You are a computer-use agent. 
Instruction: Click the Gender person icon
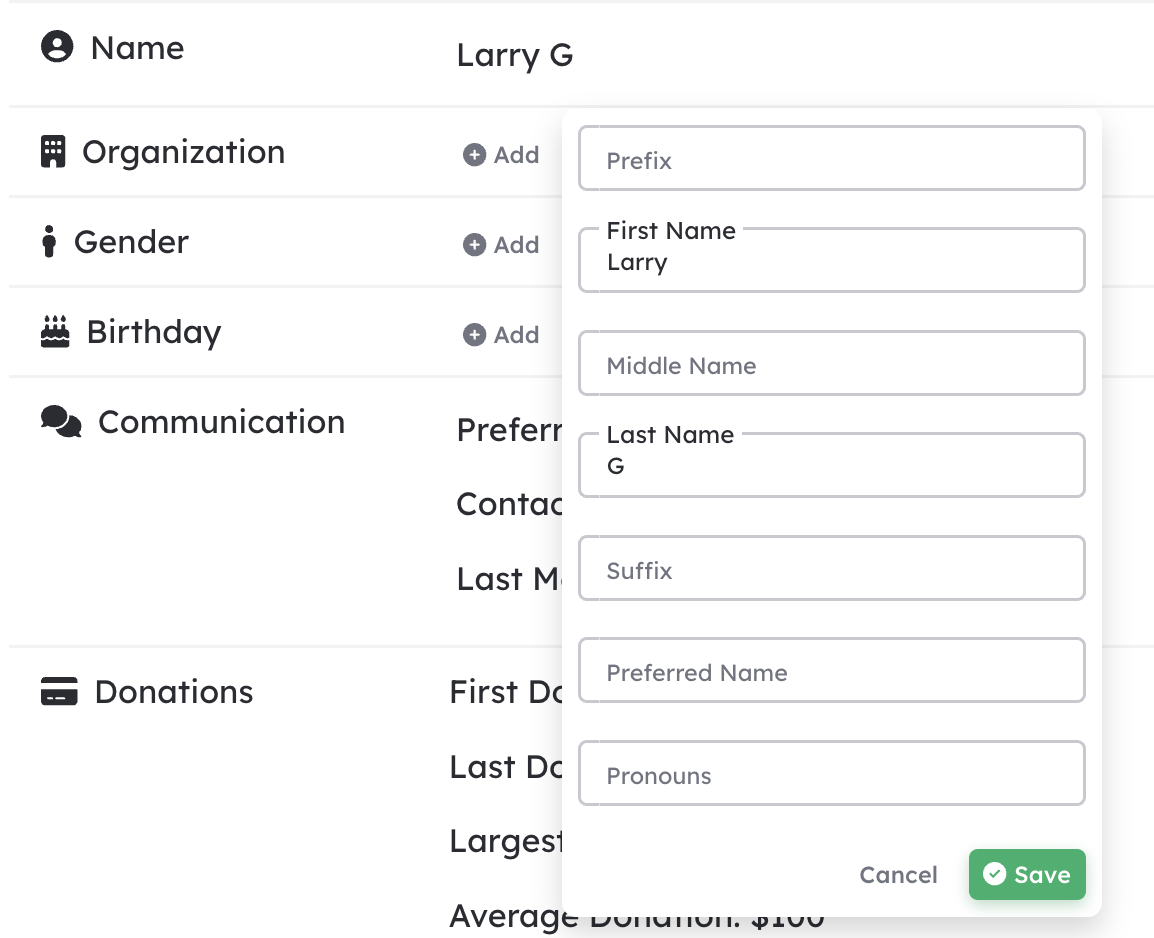coord(49,241)
